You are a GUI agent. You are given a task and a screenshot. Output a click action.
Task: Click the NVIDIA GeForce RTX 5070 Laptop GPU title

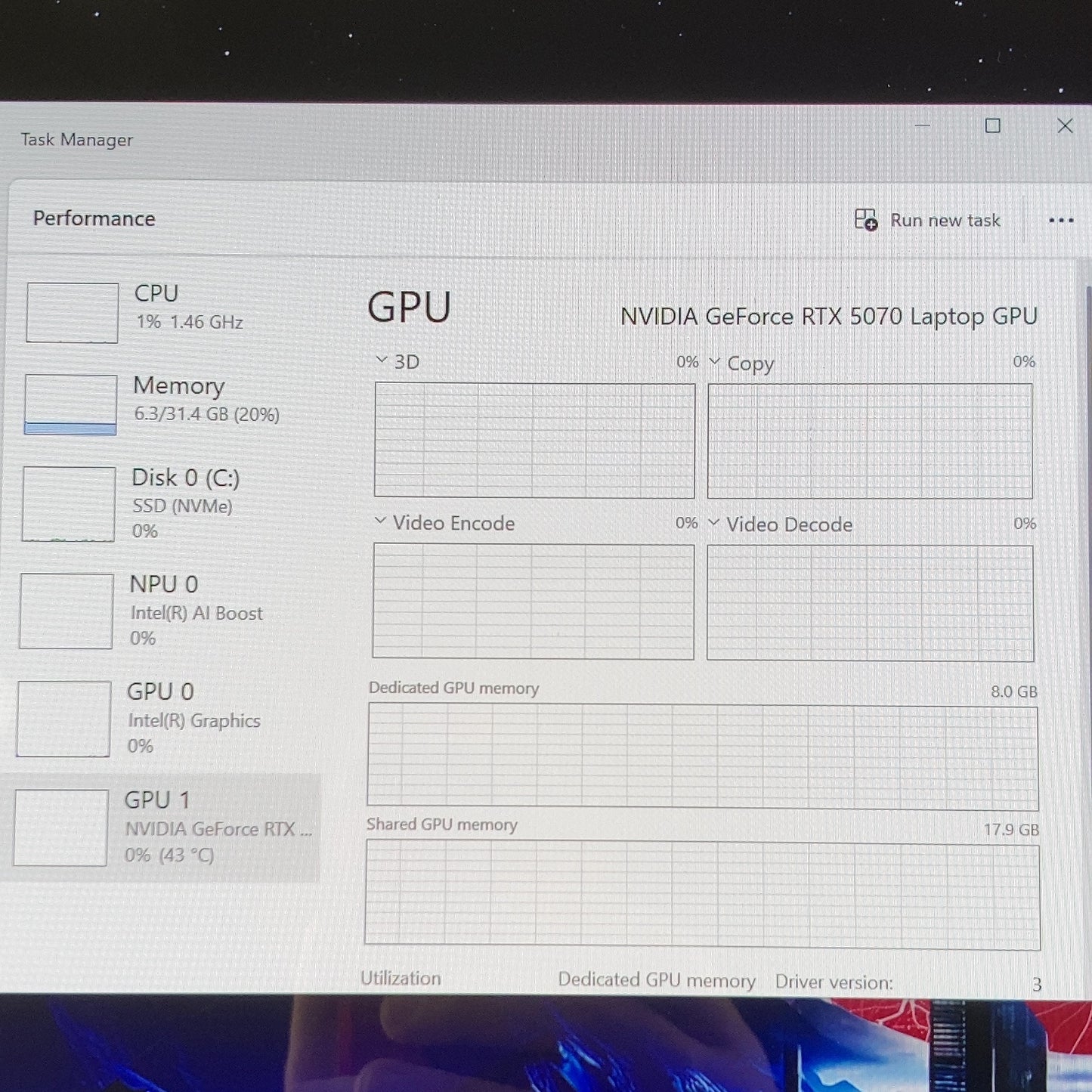829,317
